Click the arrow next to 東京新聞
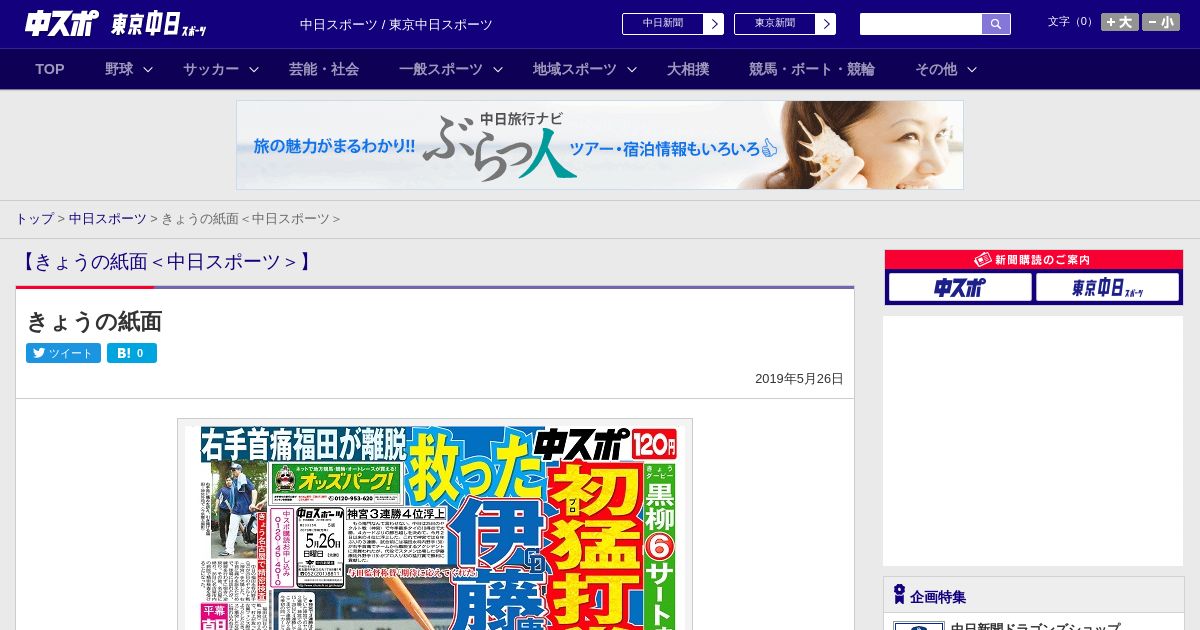The image size is (1200, 630). [825, 24]
